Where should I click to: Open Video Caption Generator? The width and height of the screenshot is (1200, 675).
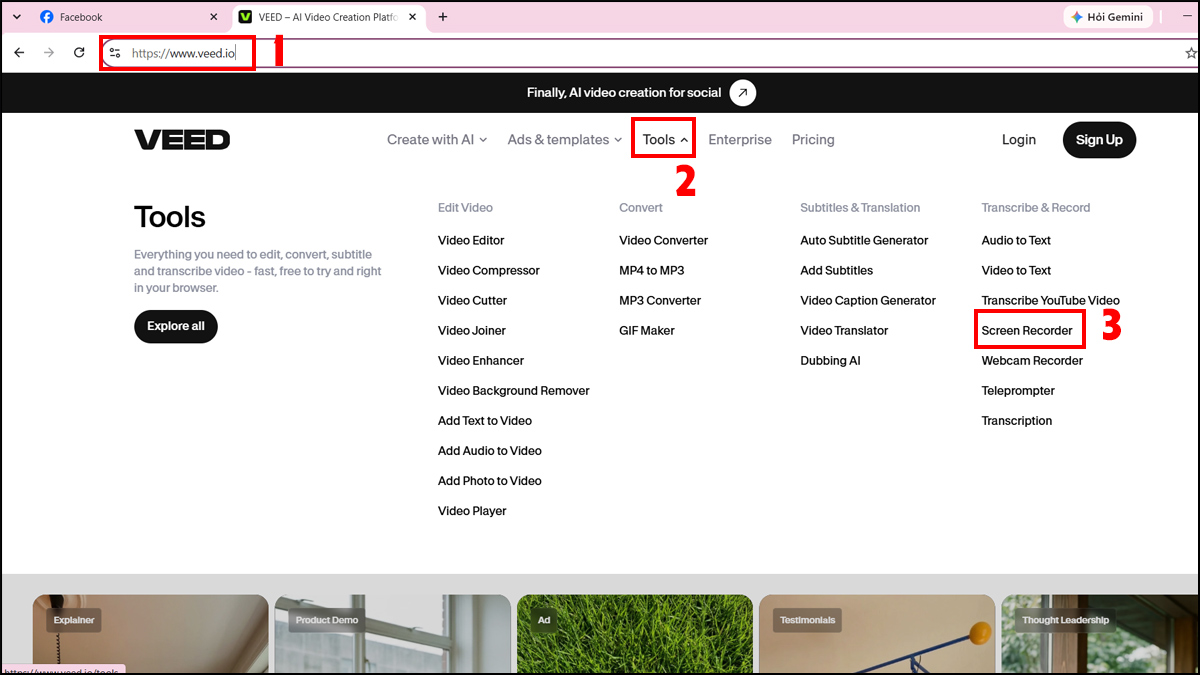coord(868,300)
